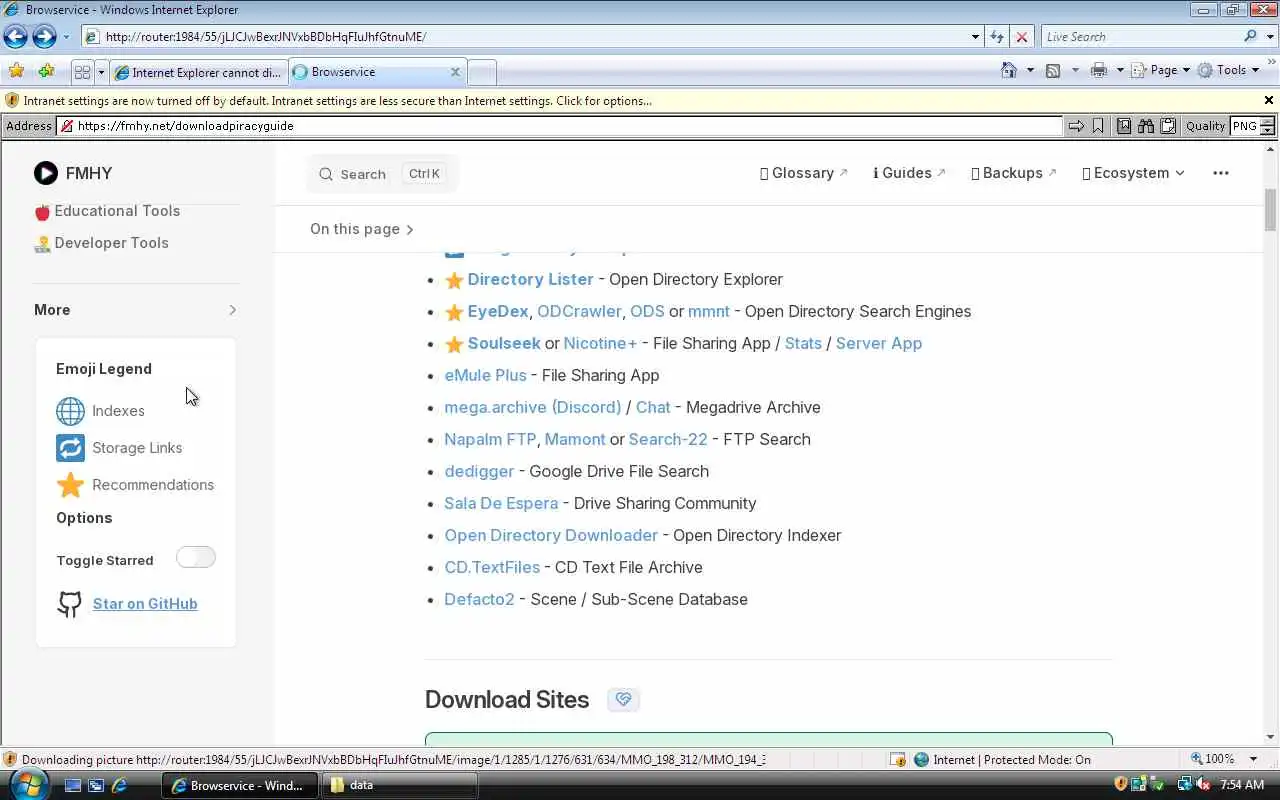Open the Windows Start orb

coord(28,783)
